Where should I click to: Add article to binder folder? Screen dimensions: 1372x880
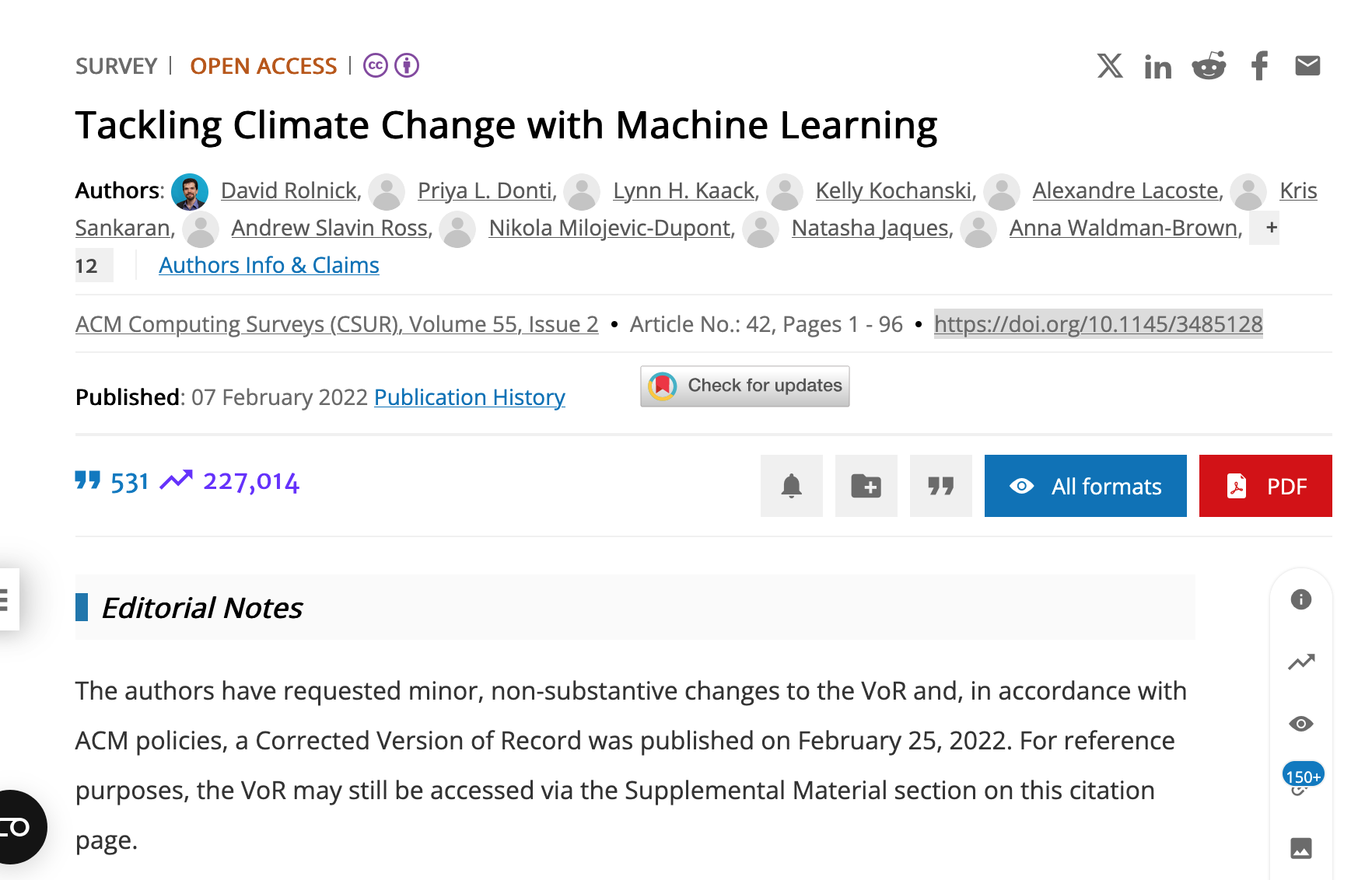pyautogui.click(x=866, y=486)
